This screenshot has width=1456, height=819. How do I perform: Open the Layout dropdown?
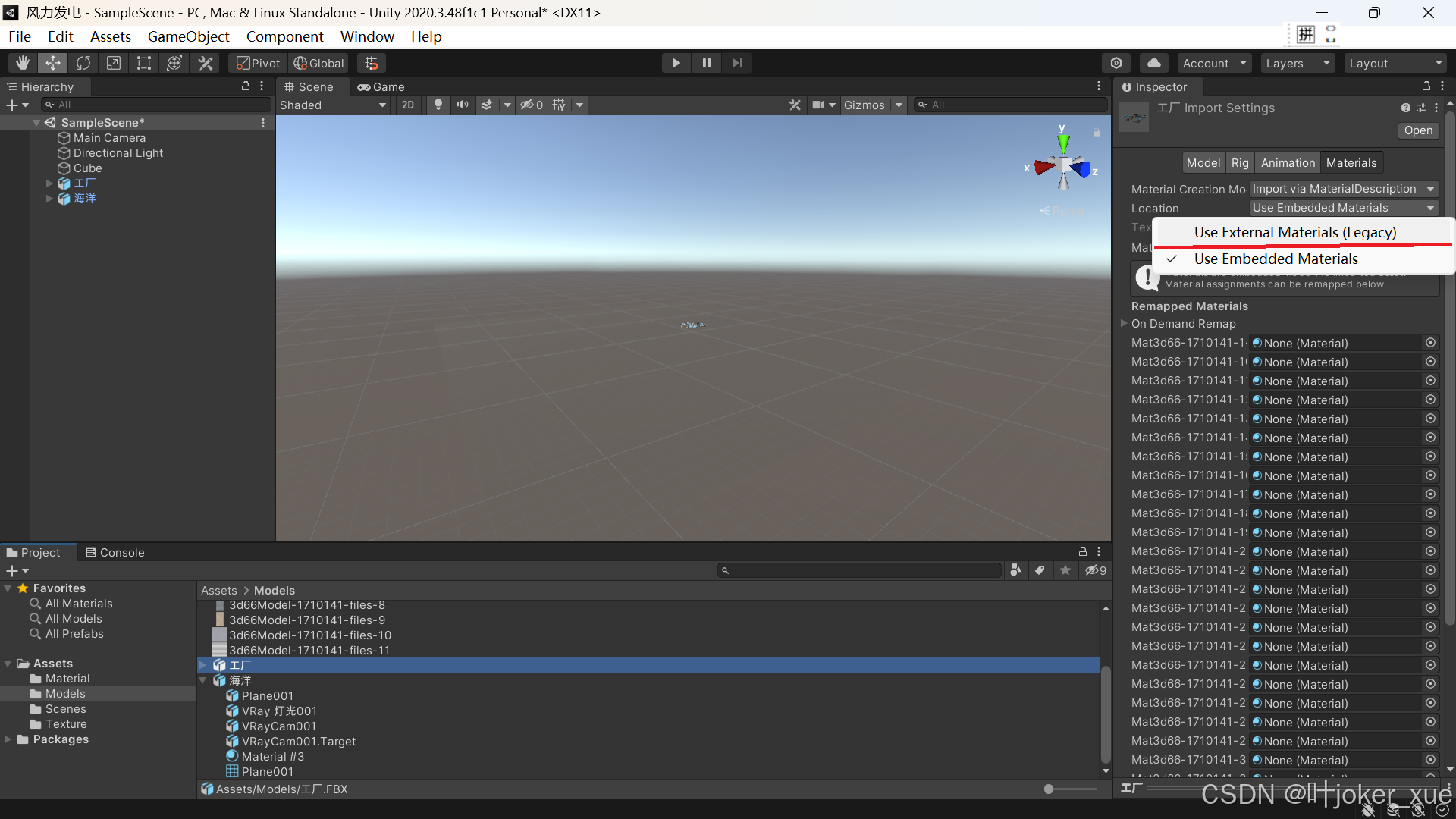click(1395, 63)
